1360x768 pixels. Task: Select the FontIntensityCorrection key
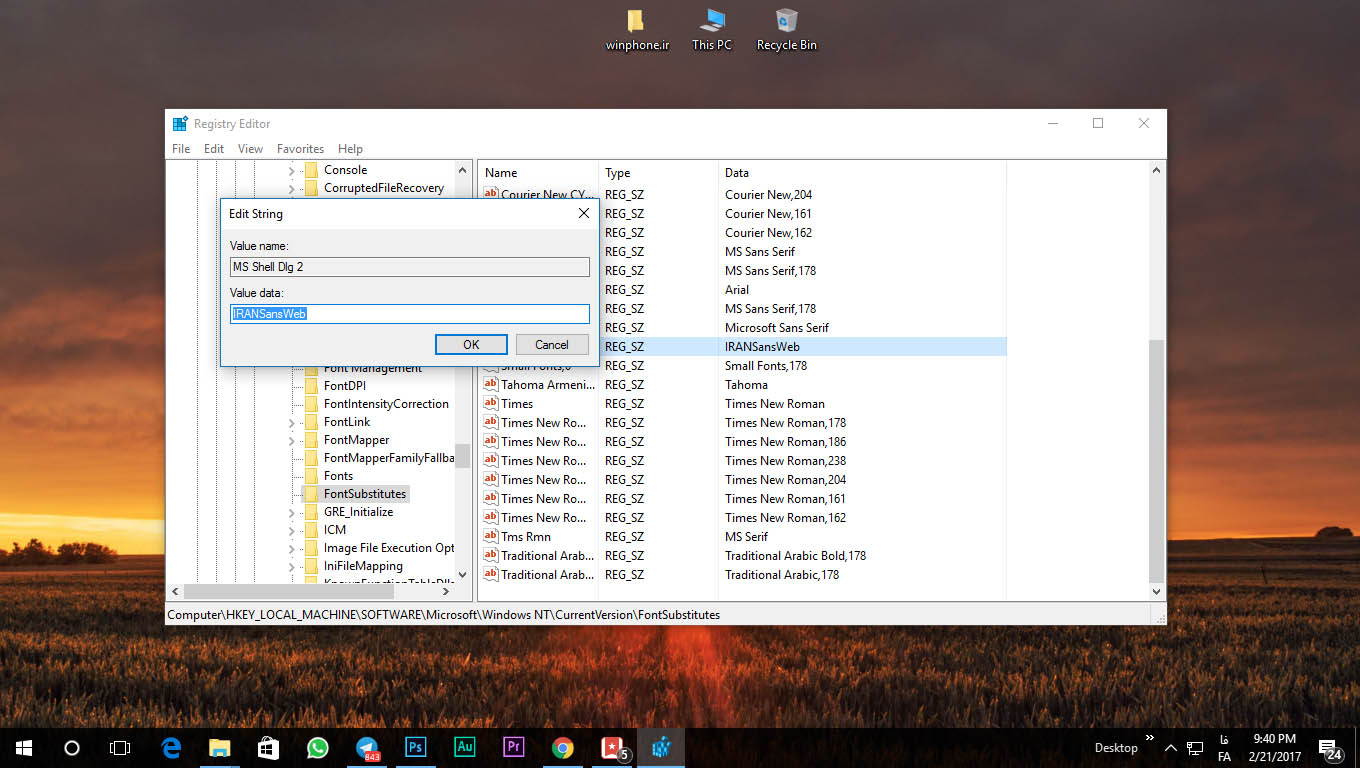coord(386,404)
